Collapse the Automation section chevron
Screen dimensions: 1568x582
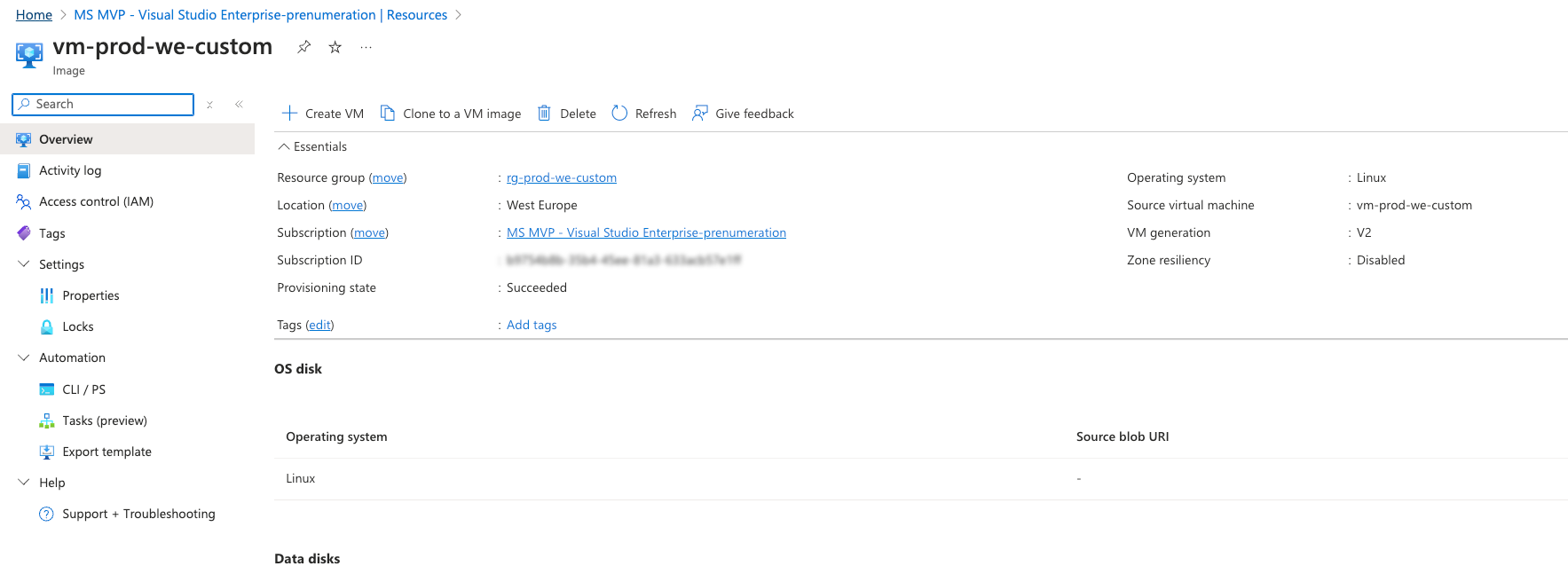tap(24, 358)
